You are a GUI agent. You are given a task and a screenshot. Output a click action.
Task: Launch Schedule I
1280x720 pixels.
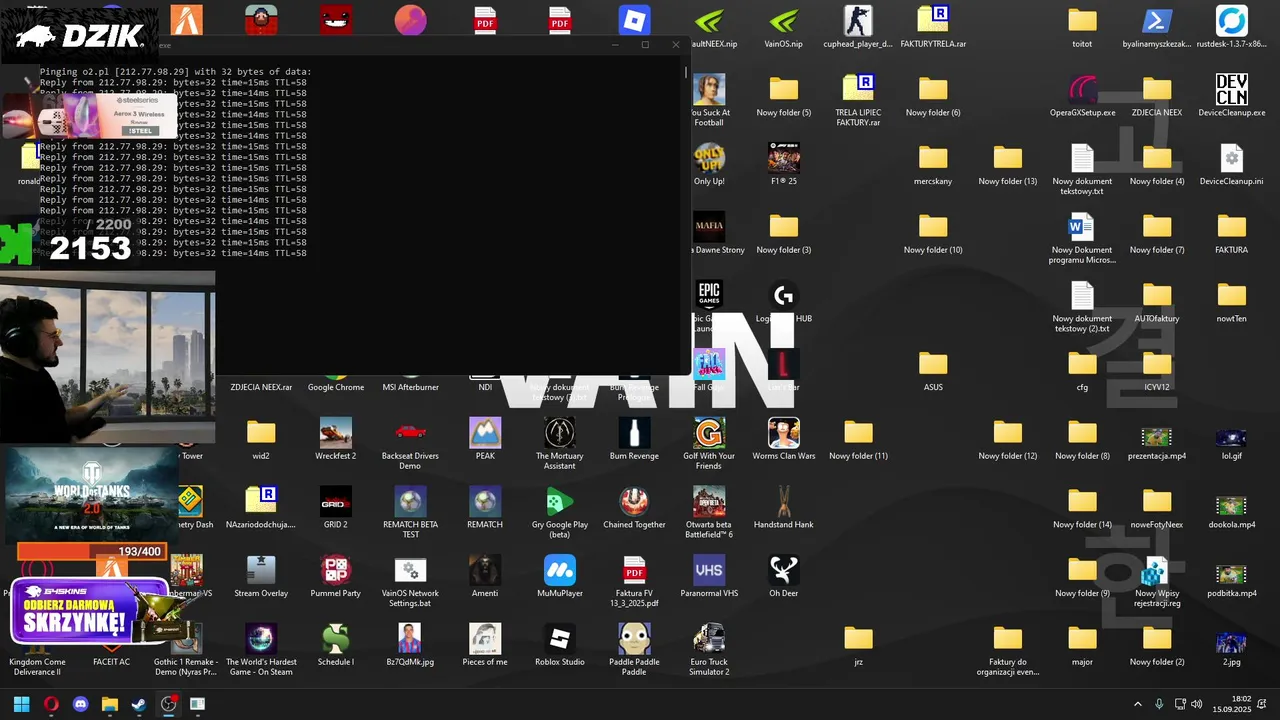pos(336,646)
